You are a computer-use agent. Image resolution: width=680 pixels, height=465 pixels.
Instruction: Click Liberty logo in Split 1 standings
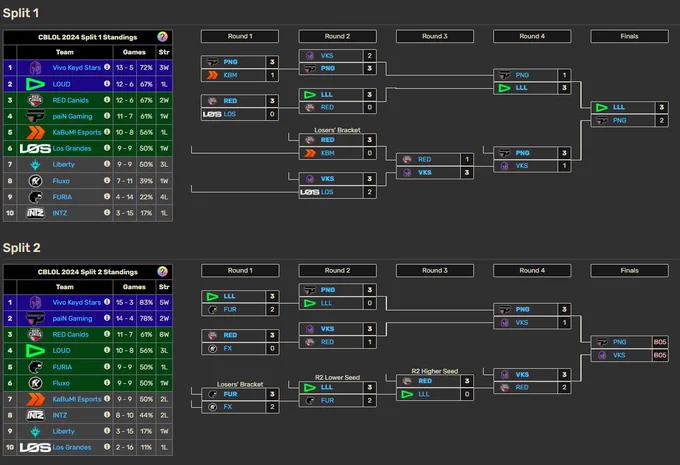[x=35, y=164]
